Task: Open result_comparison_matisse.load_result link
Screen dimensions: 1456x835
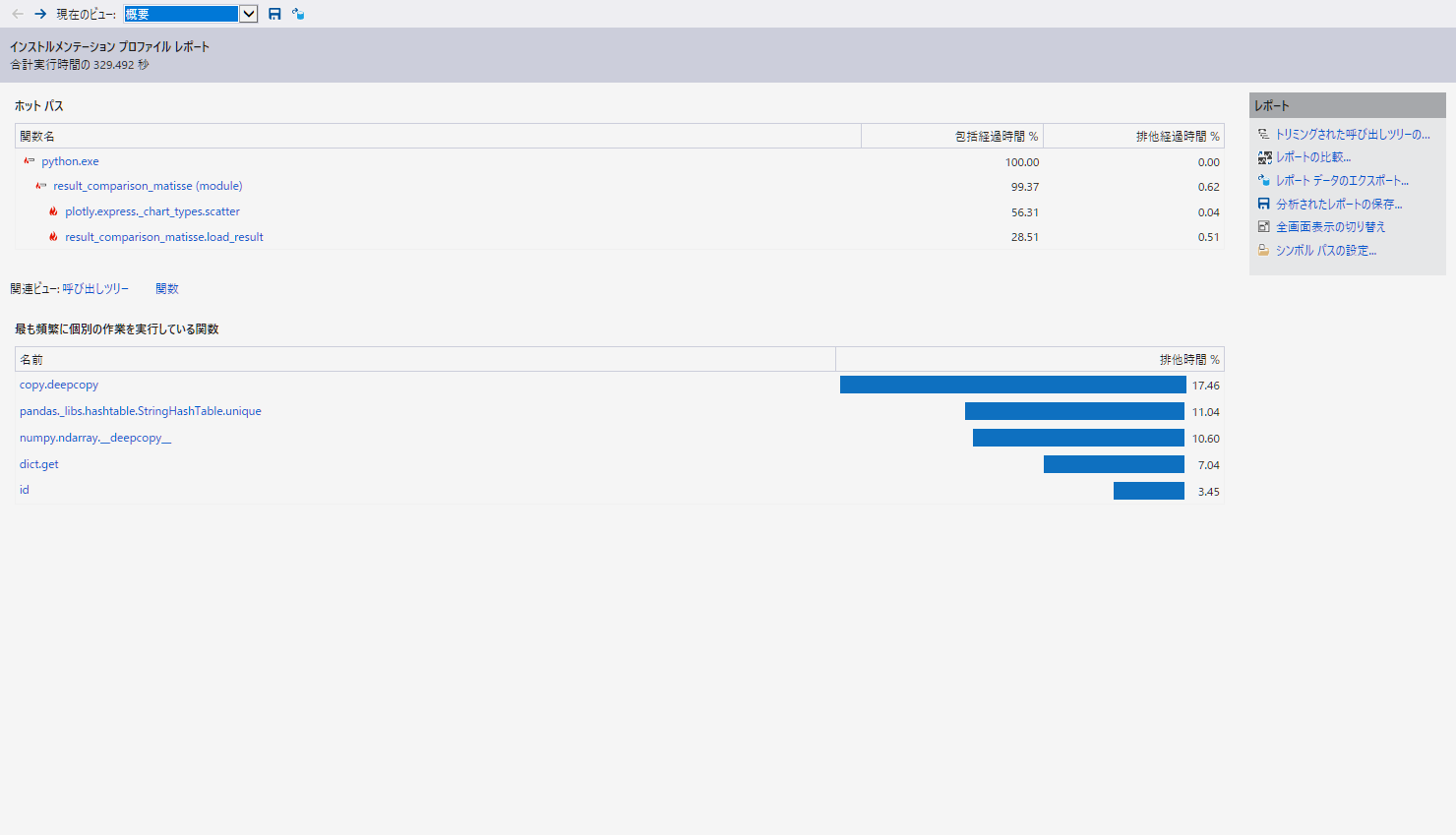Action: click(x=164, y=237)
